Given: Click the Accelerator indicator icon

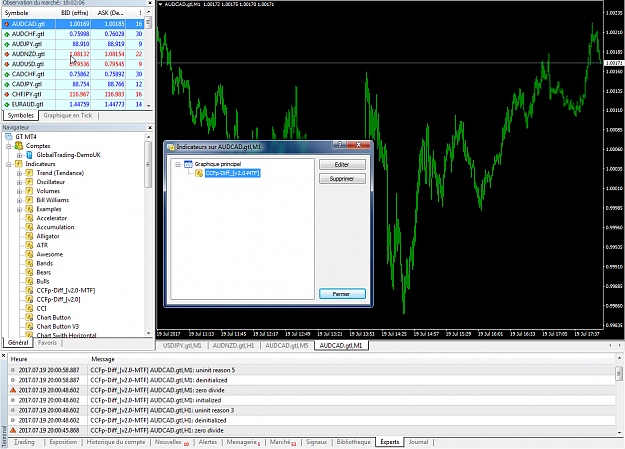Looking at the screenshot, I should click(29, 218).
